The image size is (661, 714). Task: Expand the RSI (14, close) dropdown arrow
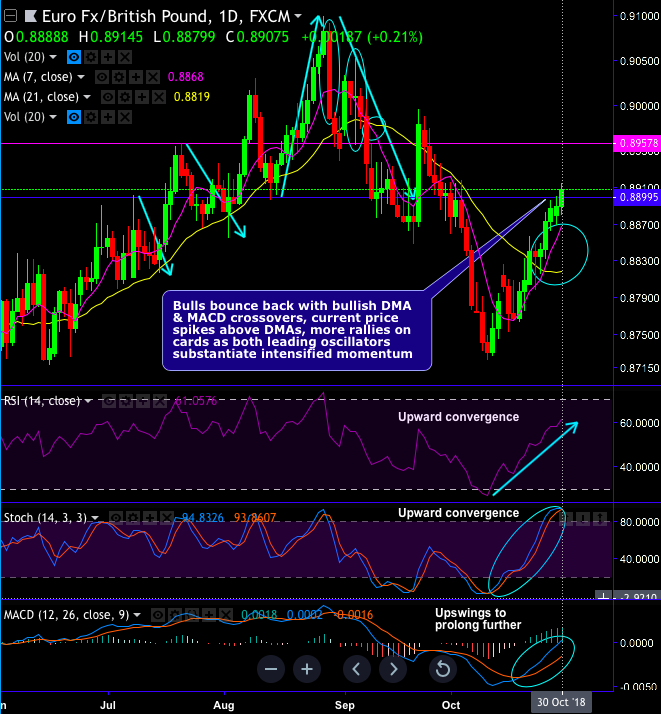(x=88, y=401)
